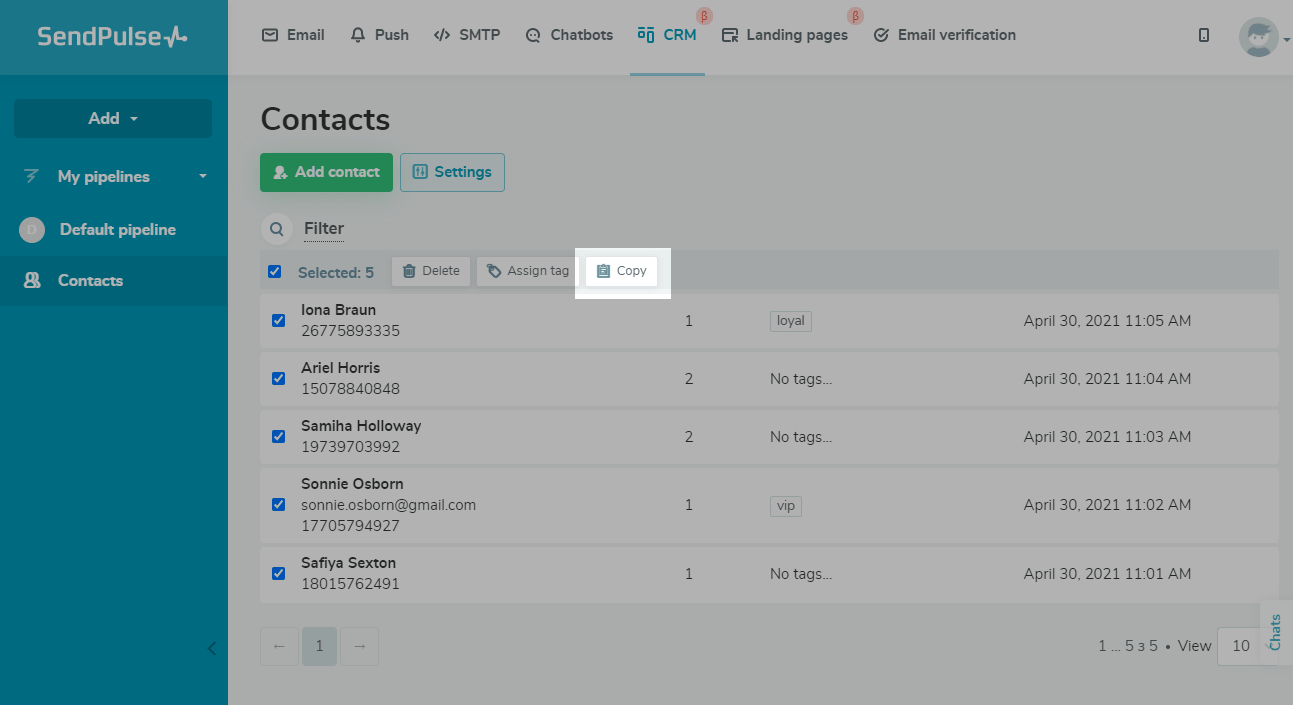This screenshot has height=705, width=1293.
Task: Open Contacts in sidebar
Action: (x=113, y=281)
